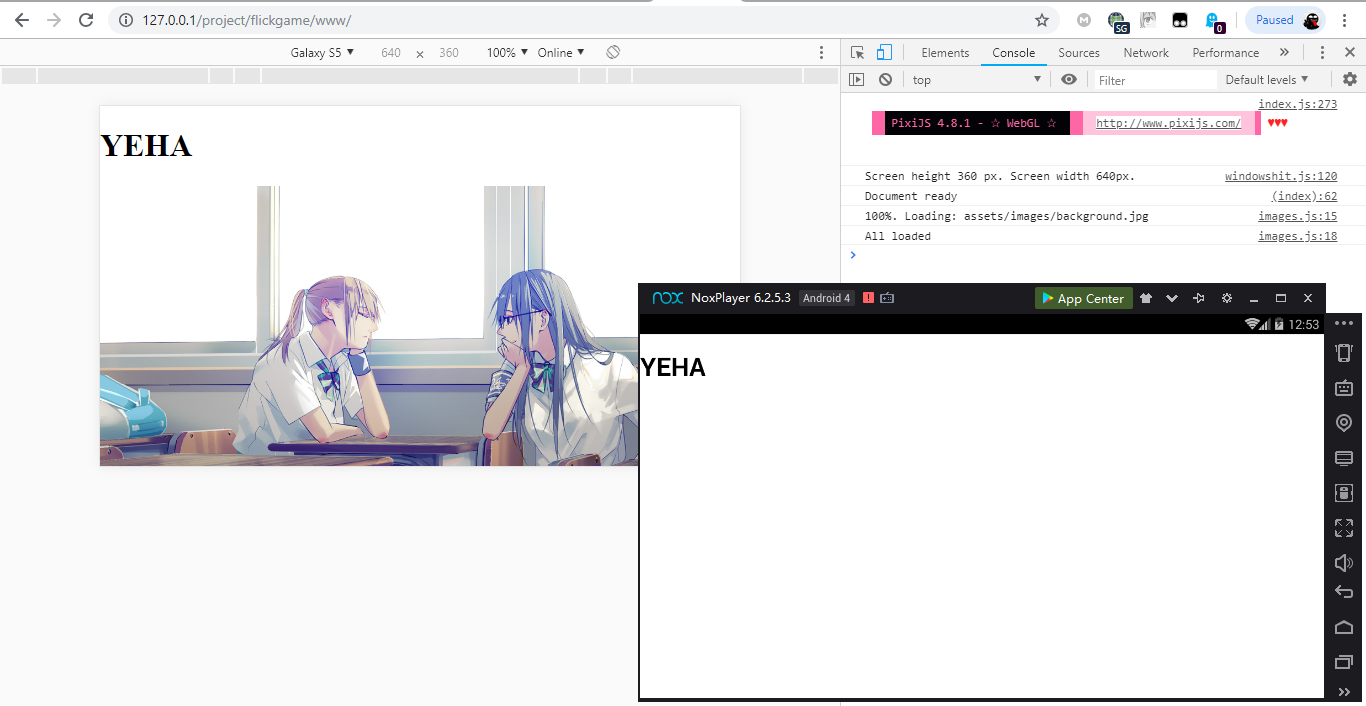Image resolution: width=1366 pixels, height=706 pixels.
Task: Clear the console with the ban icon
Action: coord(885,80)
